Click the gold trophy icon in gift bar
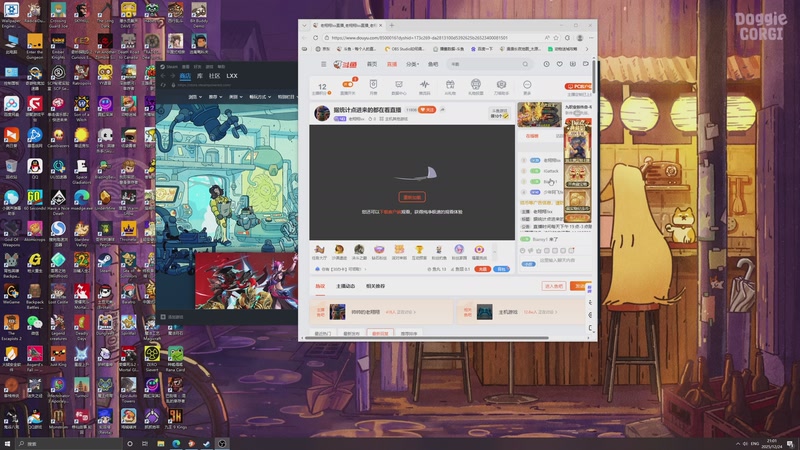 [x=419, y=249]
